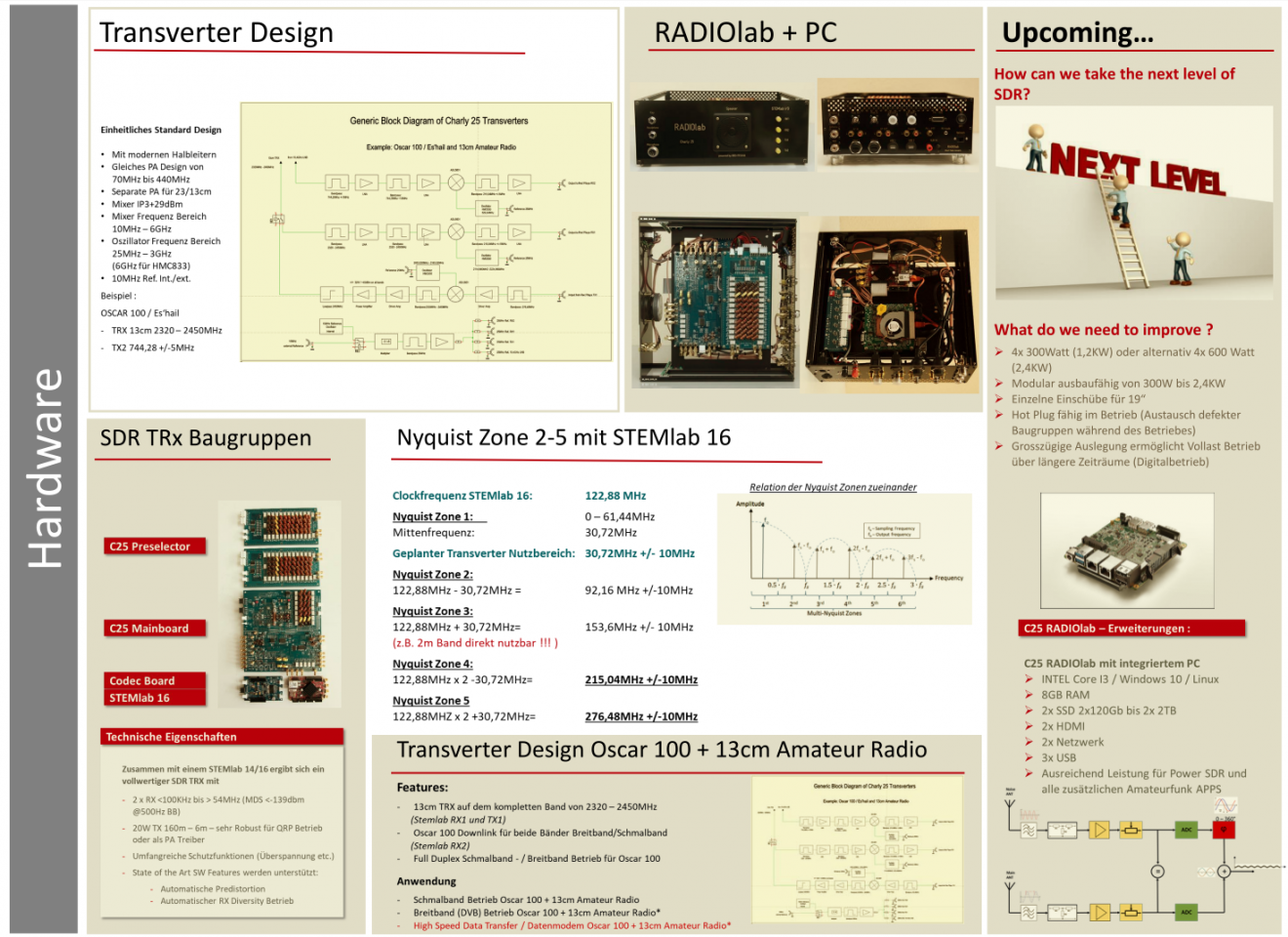1288x937 pixels.
Task: Click the C25 RADIOlab – Erweiterungen label
Action: coord(1132,629)
